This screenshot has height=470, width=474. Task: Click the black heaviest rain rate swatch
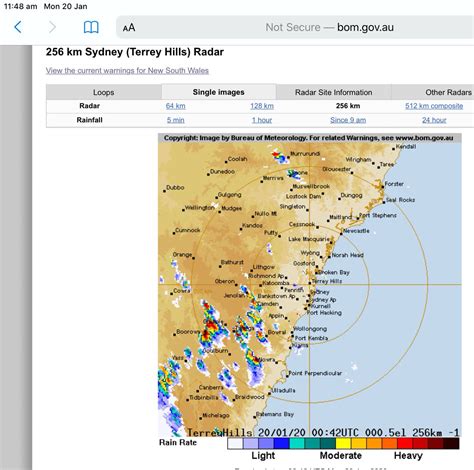tap(451, 443)
